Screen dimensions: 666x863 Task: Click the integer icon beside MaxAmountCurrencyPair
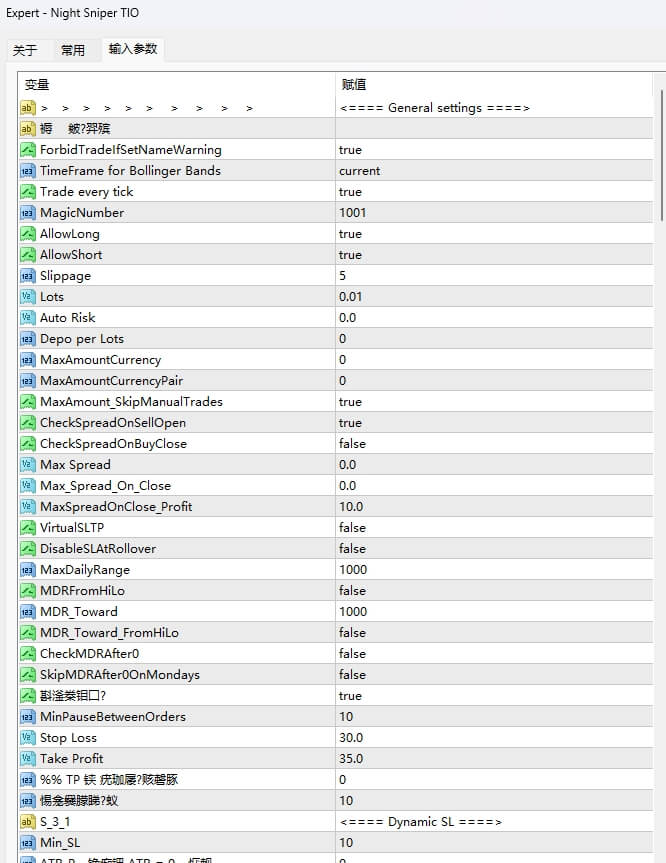coord(28,380)
